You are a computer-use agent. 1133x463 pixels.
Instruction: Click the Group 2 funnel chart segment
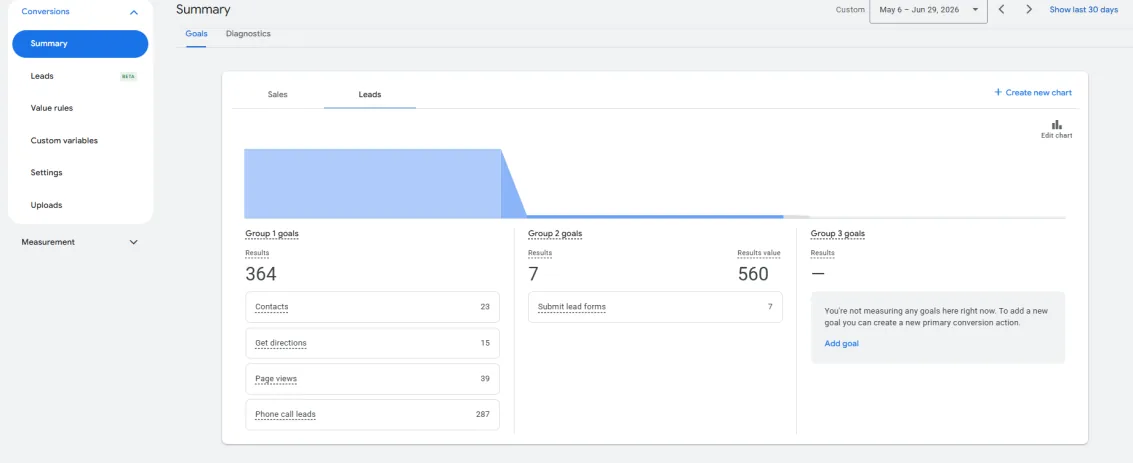pos(655,216)
